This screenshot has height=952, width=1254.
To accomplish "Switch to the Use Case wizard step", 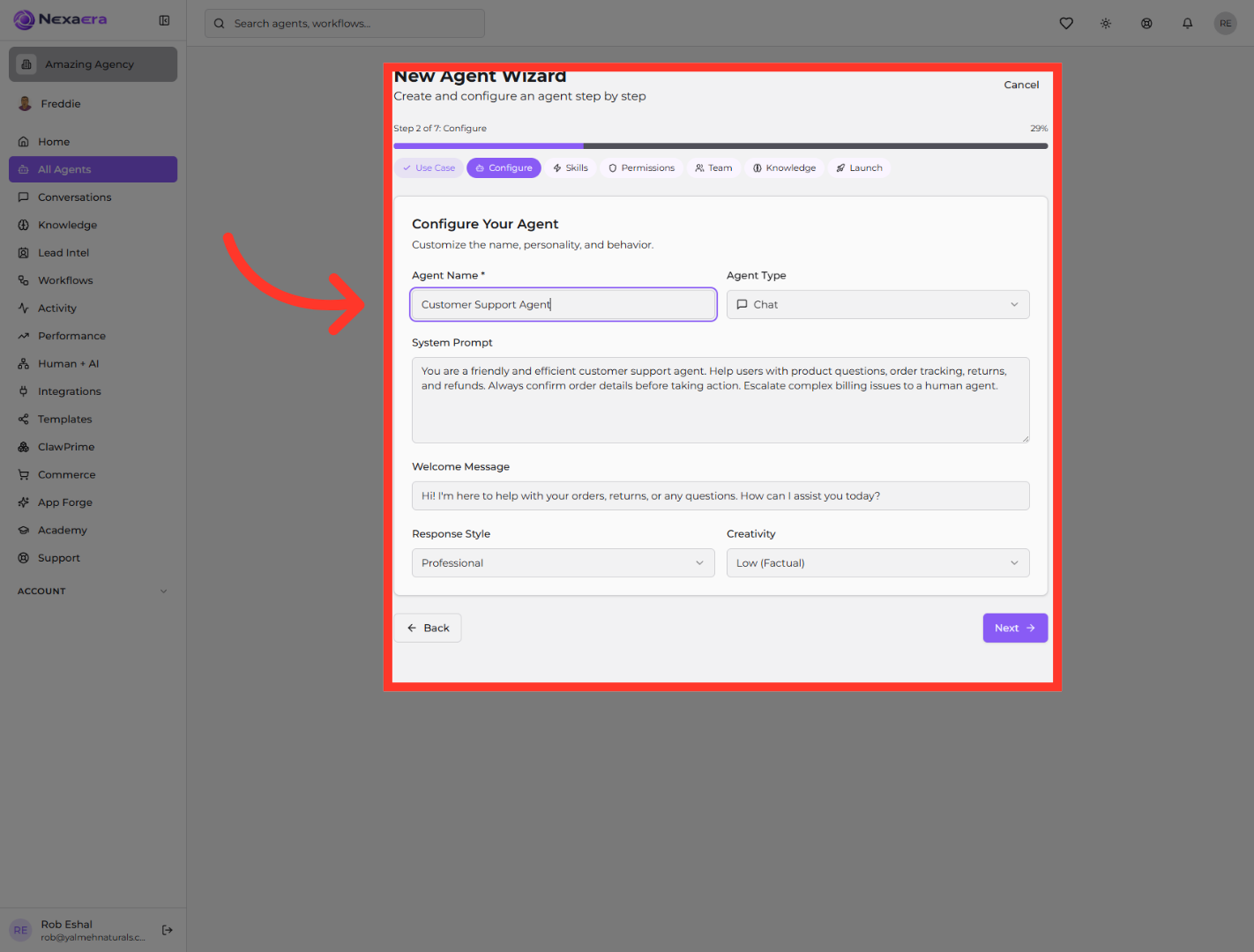I will coord(429,168).
